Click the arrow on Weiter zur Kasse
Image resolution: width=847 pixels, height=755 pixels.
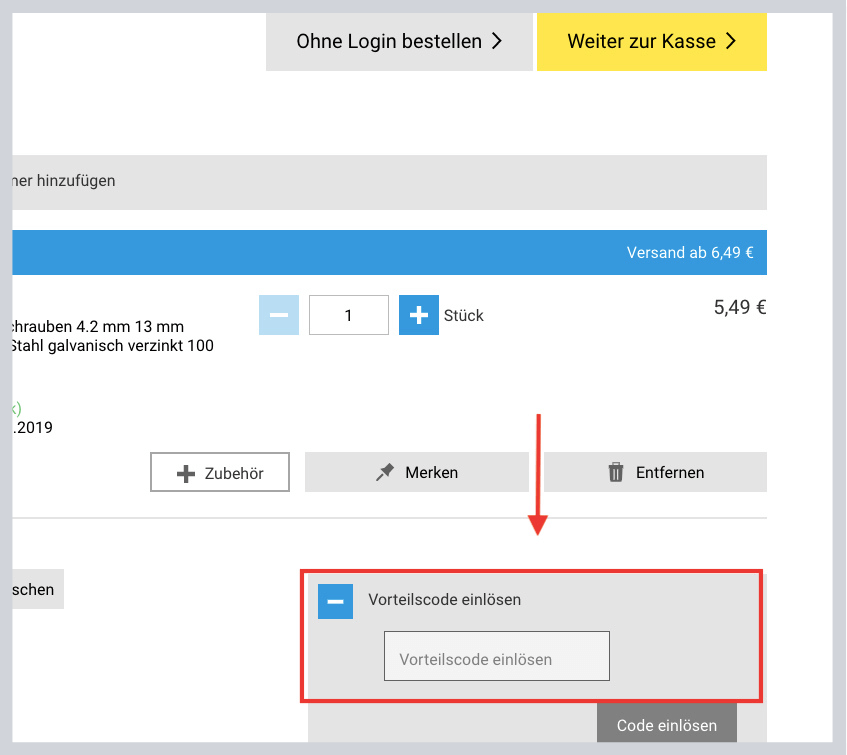click(731, 41)
